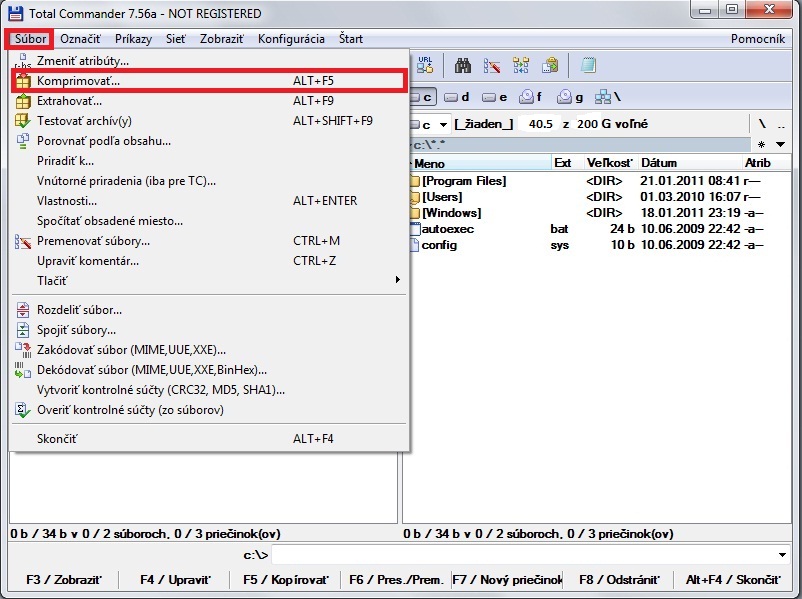Click the synchronize directories toolbar icon

click(x=521, y=65)
